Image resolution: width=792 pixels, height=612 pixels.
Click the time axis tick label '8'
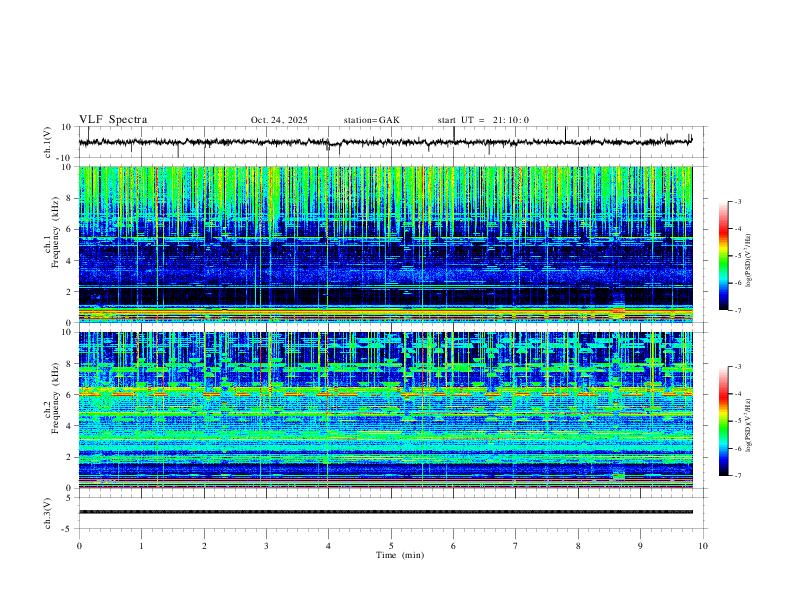578,546
